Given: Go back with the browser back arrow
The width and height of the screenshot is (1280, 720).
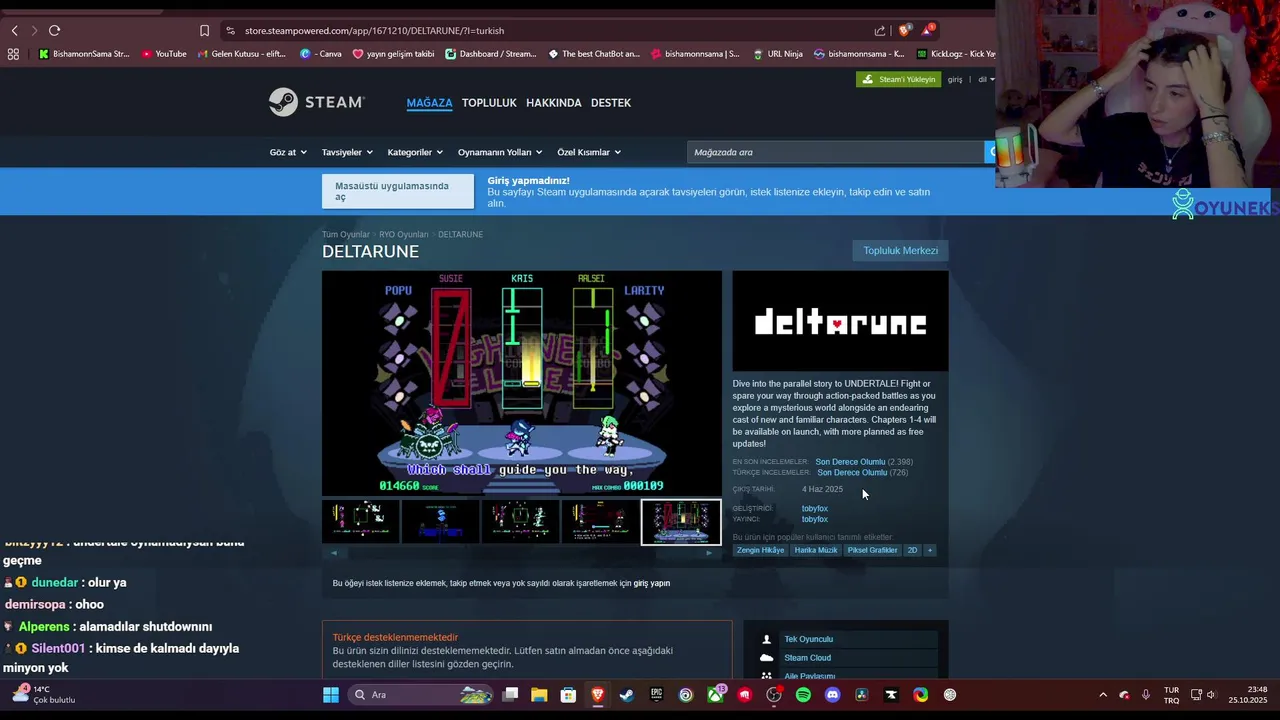Looking at the screenshot, I should (15, 31).
